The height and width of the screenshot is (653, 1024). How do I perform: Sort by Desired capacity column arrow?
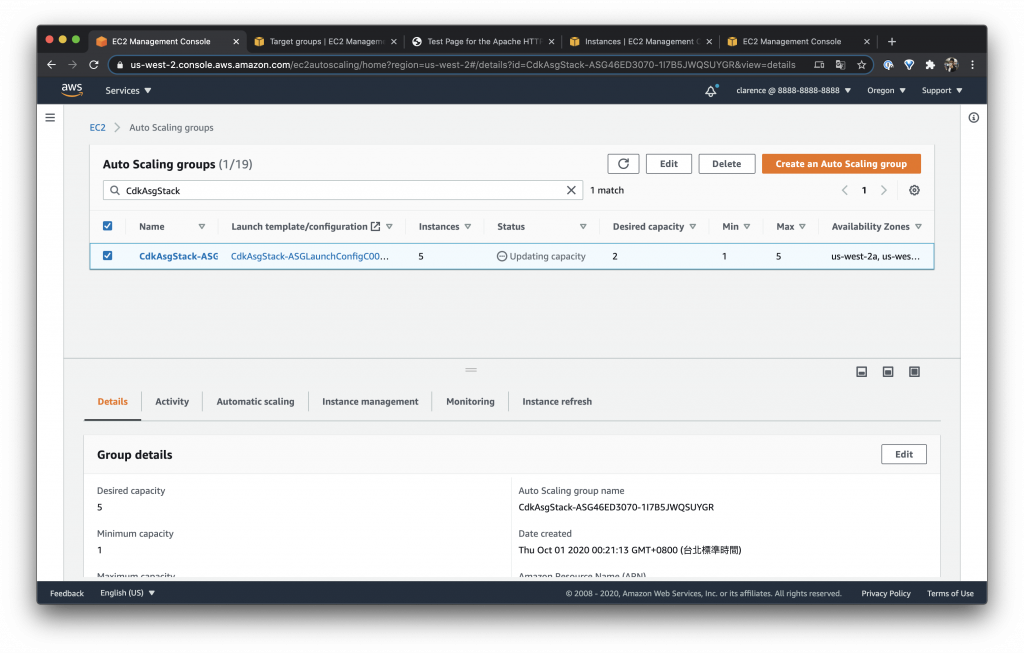(693, 227)
